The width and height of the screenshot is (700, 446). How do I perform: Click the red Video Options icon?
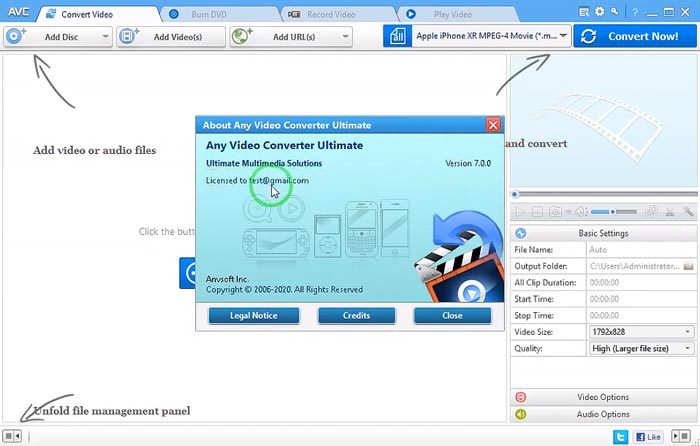tap(521, 397)
